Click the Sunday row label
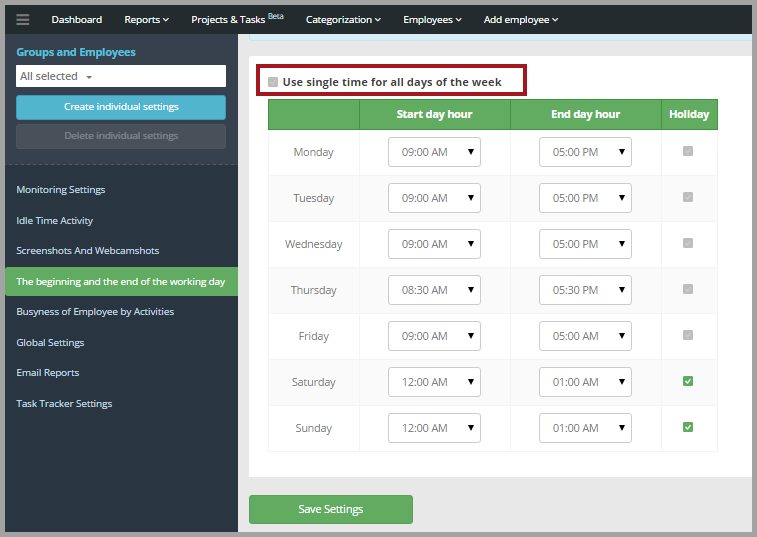 point(313,428)
